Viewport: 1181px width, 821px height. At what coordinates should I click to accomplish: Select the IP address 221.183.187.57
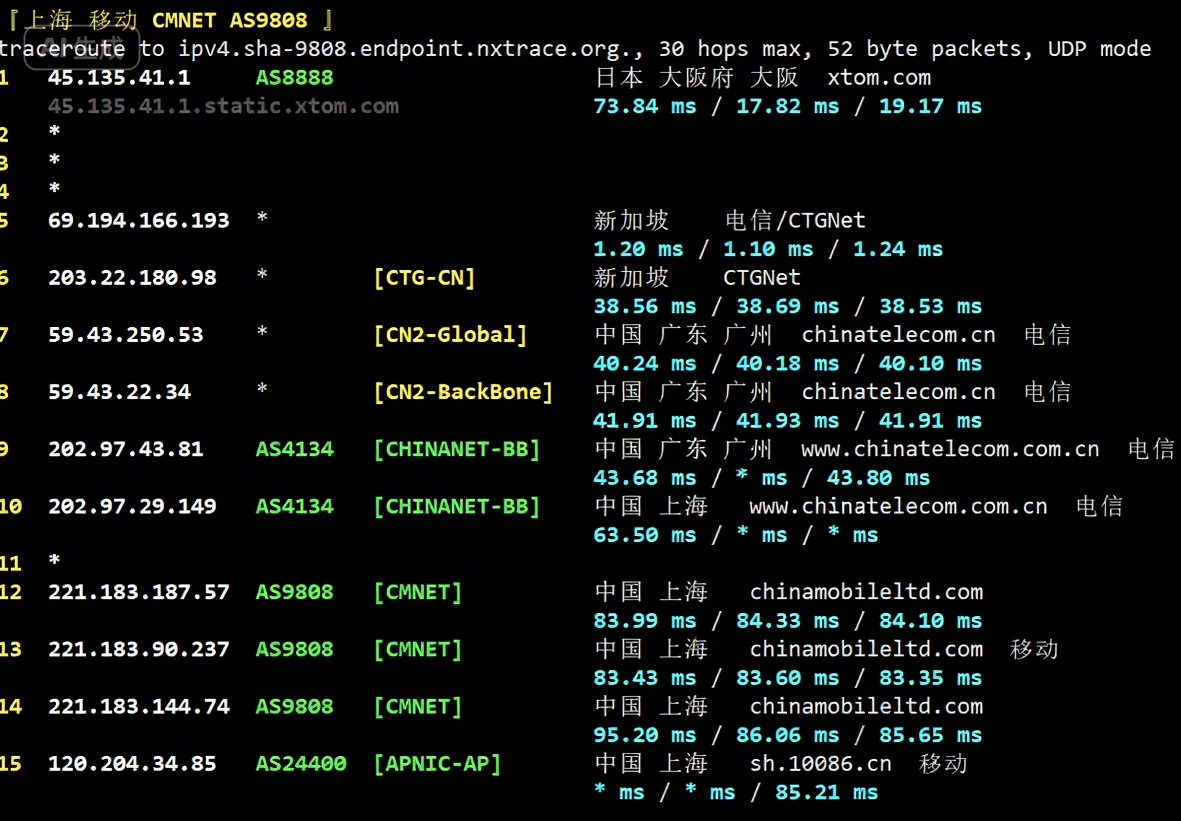138,592
